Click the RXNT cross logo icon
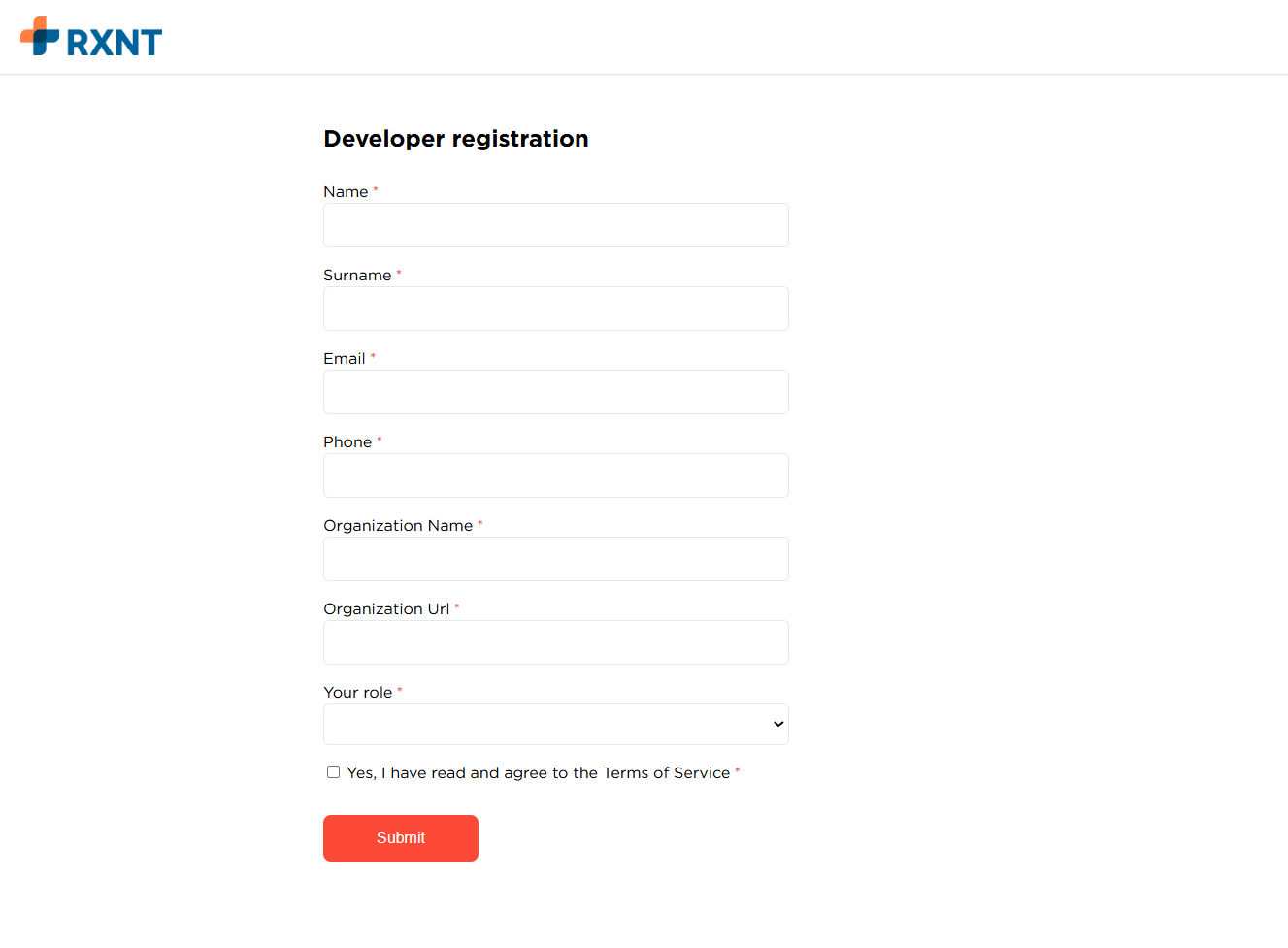Screen dimensions: 1288x948 (x=40, y=37)
